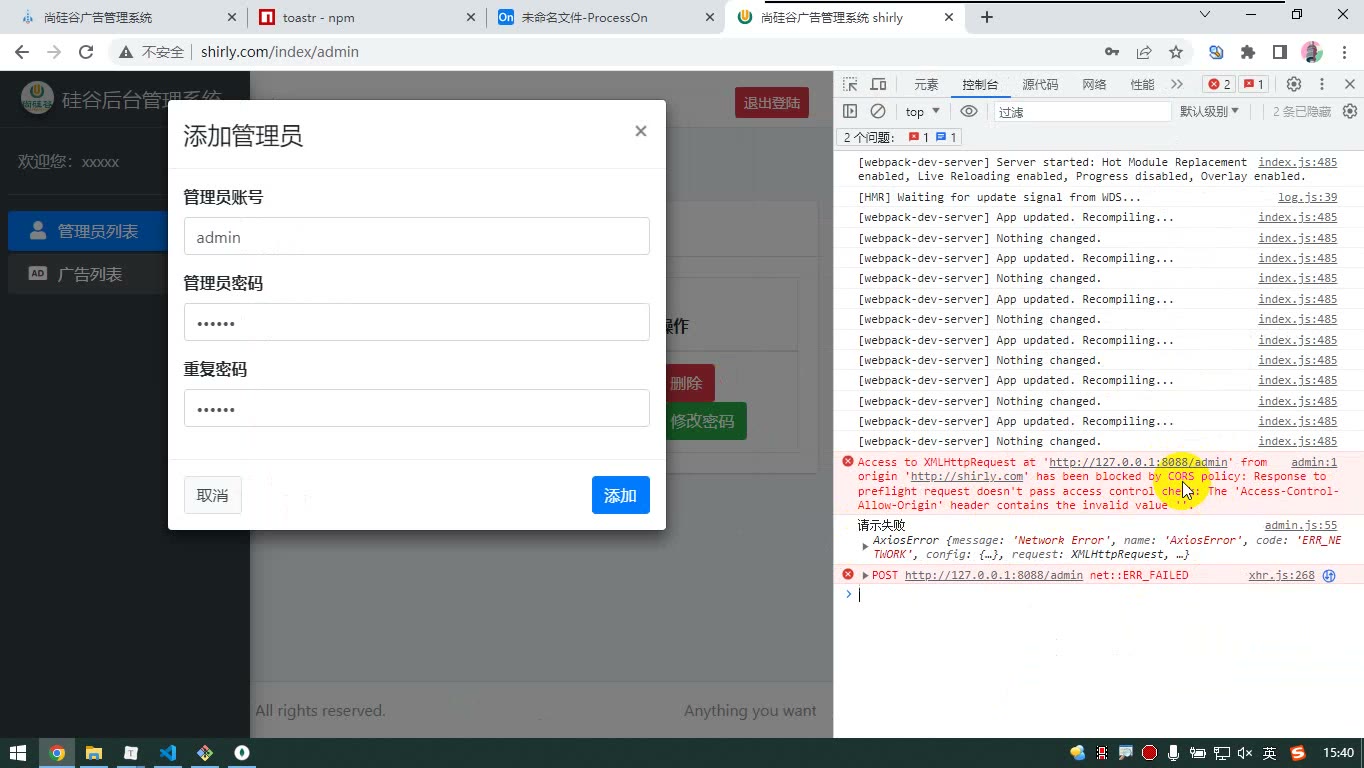Switch to the 网络 DevTools tab
The width and height of the screenshot is (1364, 768).
click(x=1094, y=84)
